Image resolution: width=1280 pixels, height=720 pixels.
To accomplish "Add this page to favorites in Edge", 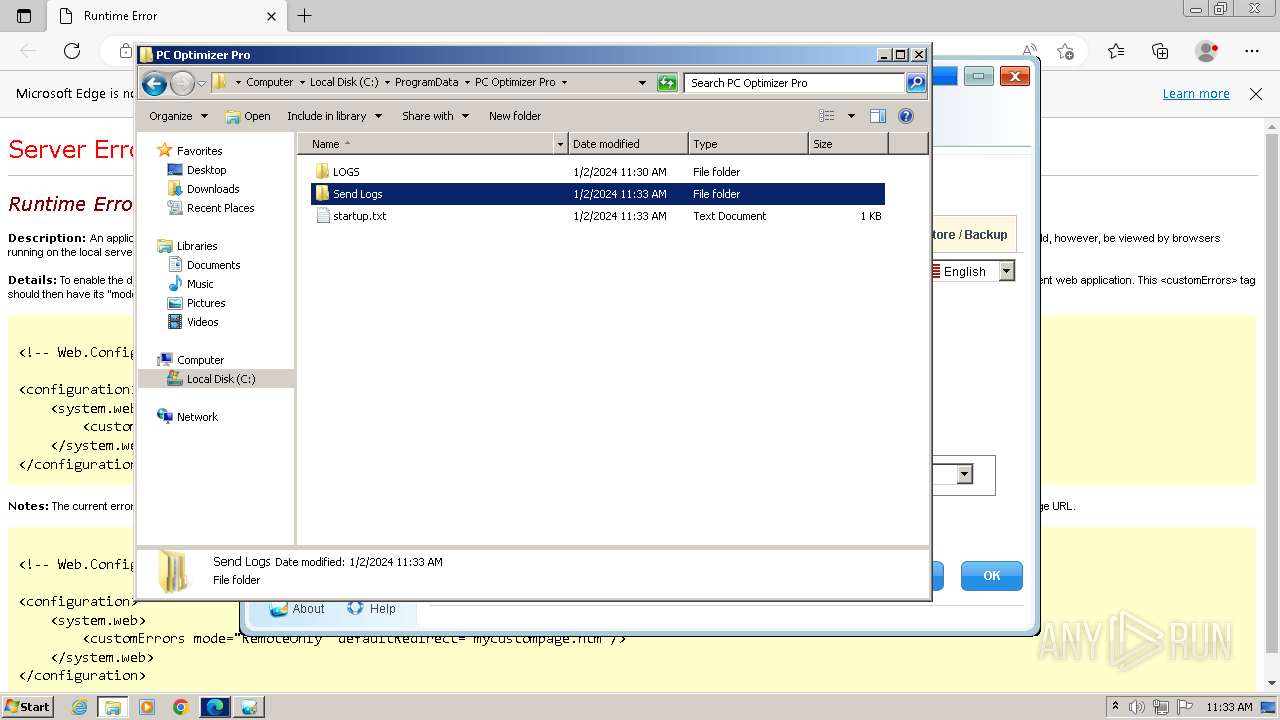I will [1066, 51].
